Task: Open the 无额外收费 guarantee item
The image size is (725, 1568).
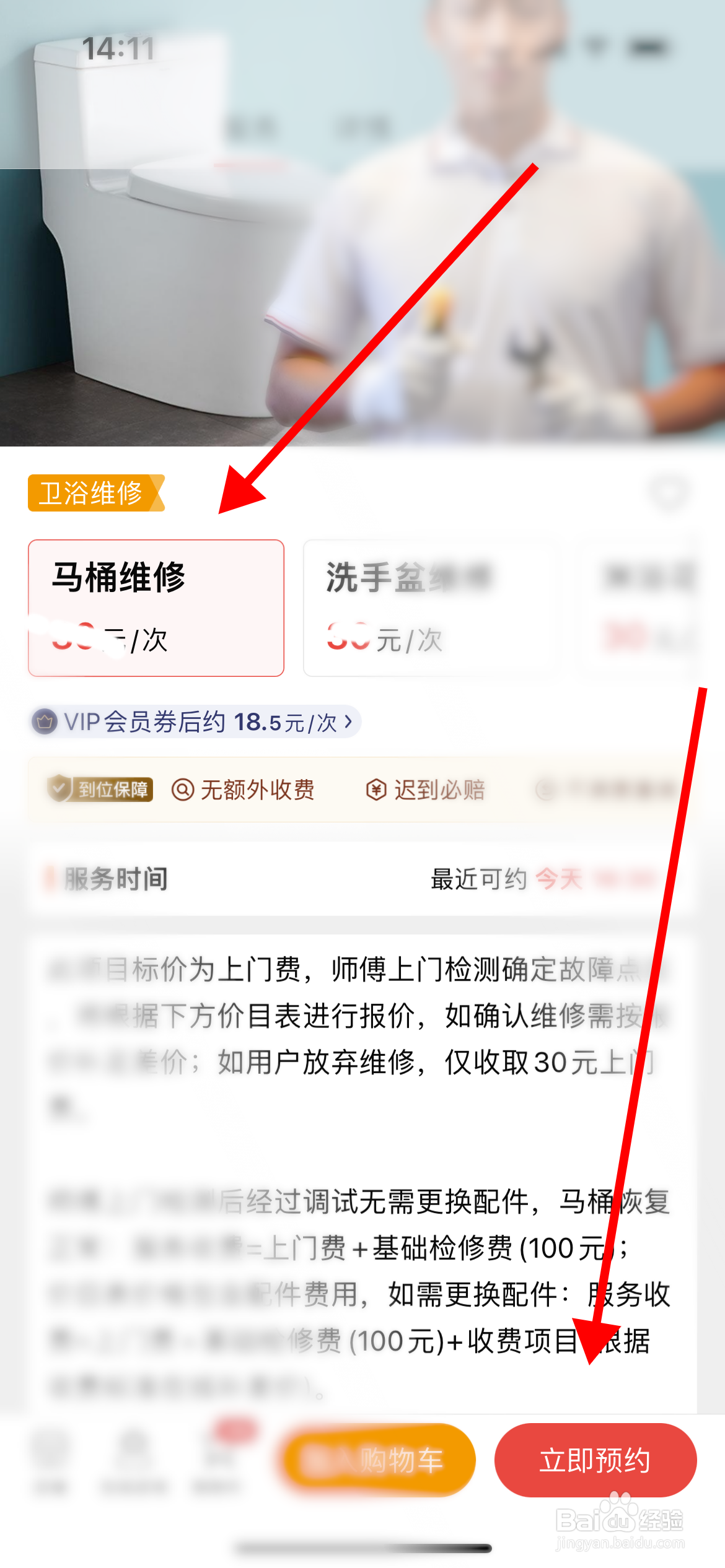Action: click(243, 790)
